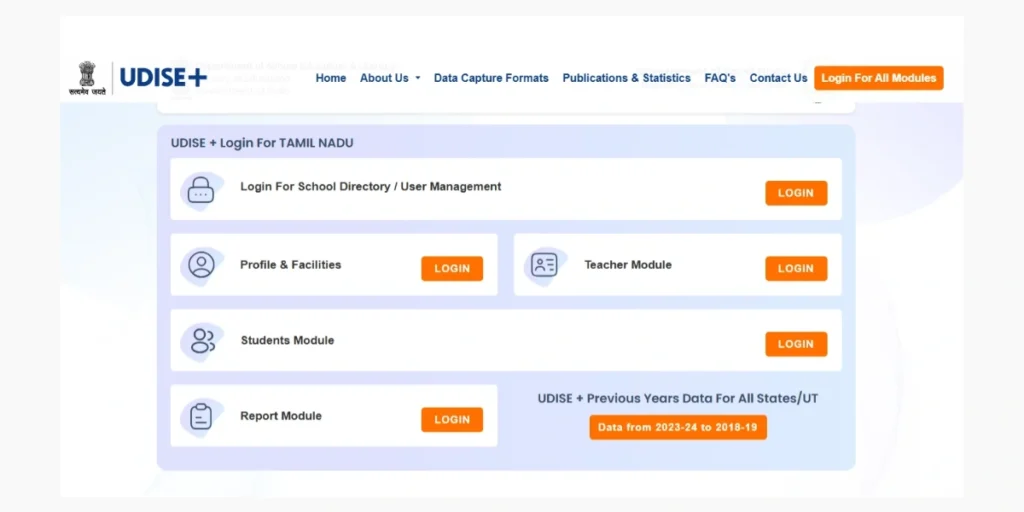This screenshot has height=512, width=1024.
Task: Open the Contact Us page
Action: point(778,78)
